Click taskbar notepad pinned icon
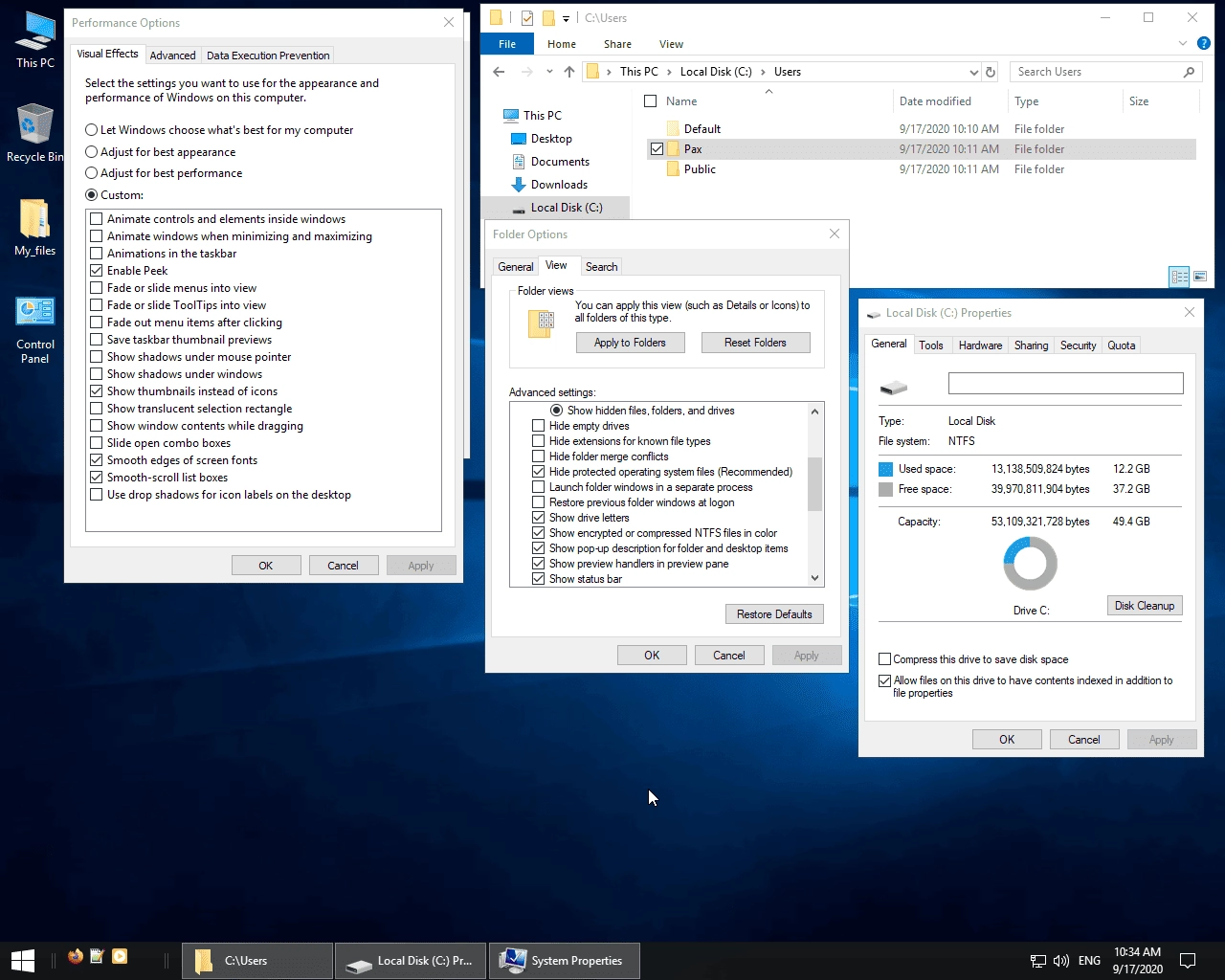This screenshot has width=1225, height=980. 97,956
